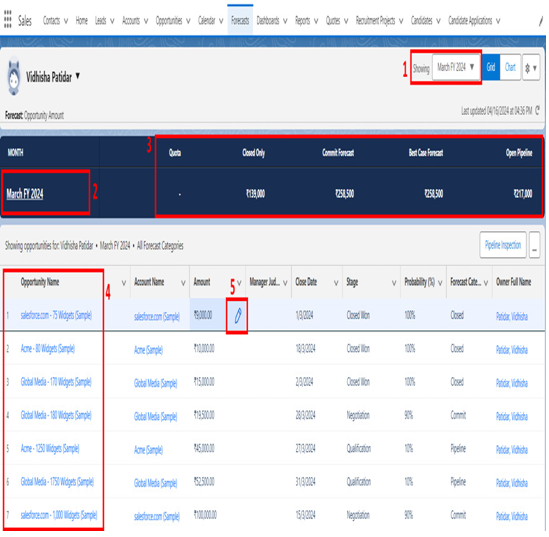Click the Commit Forecast ₹258,500 value

(x=345, y=194)
